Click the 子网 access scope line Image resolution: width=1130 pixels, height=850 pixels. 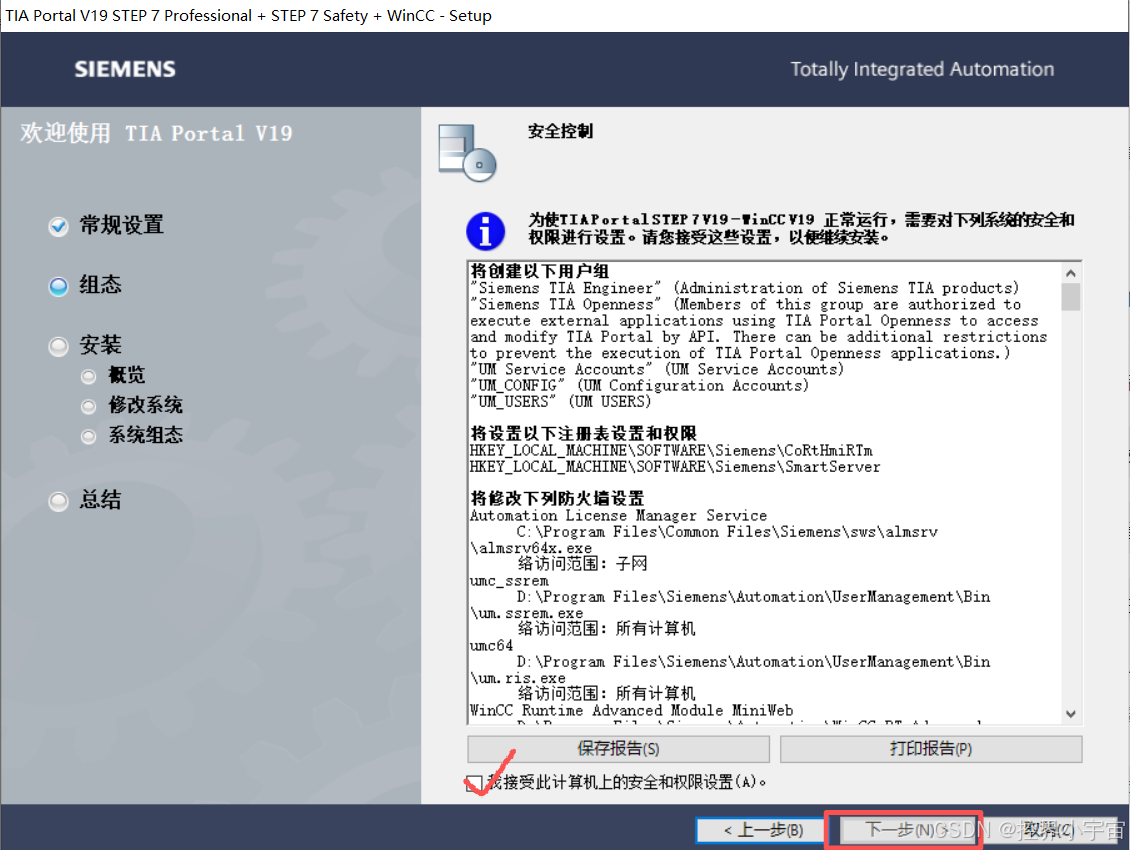coord(582,564)
